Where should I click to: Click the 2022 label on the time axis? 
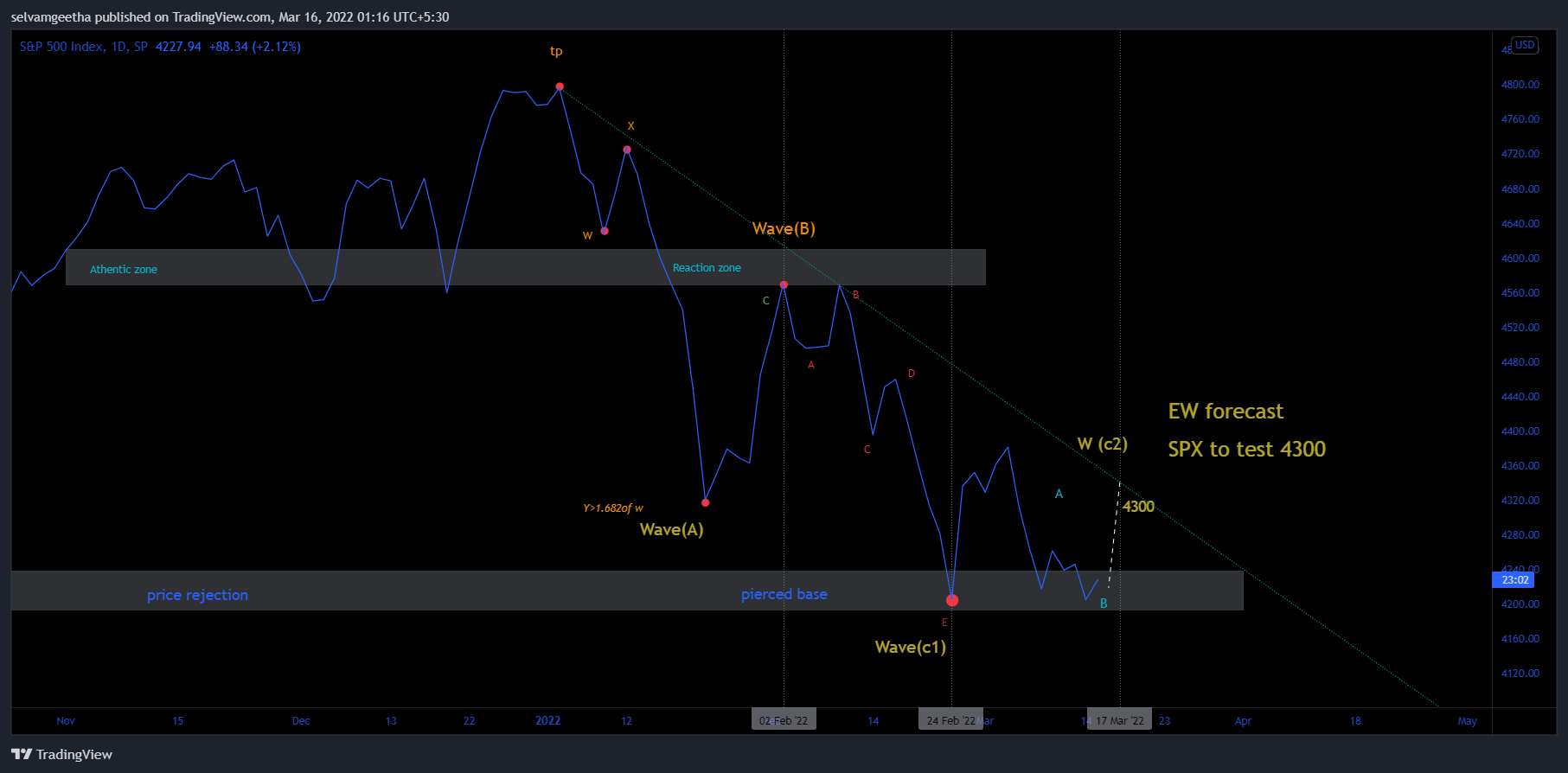[x=547, y=720]
